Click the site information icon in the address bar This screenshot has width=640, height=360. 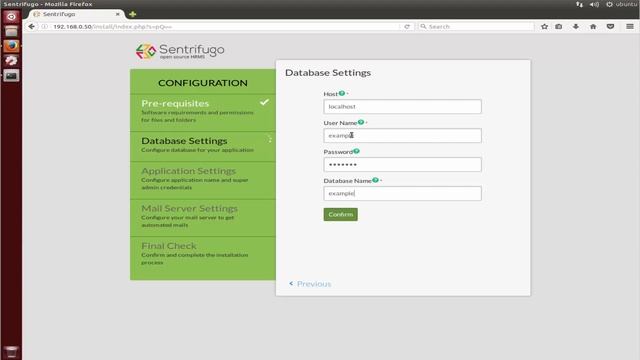pyautogui.click(x=44, y=27)
